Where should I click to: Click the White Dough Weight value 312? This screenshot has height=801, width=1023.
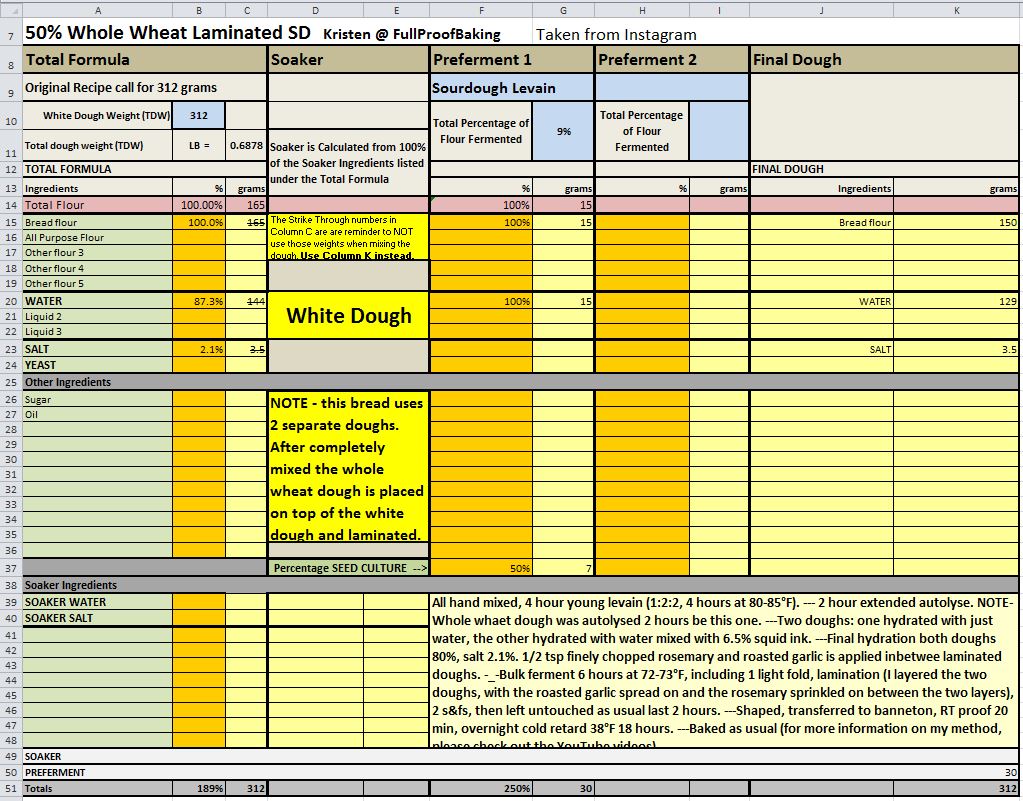tap(198, 116)
